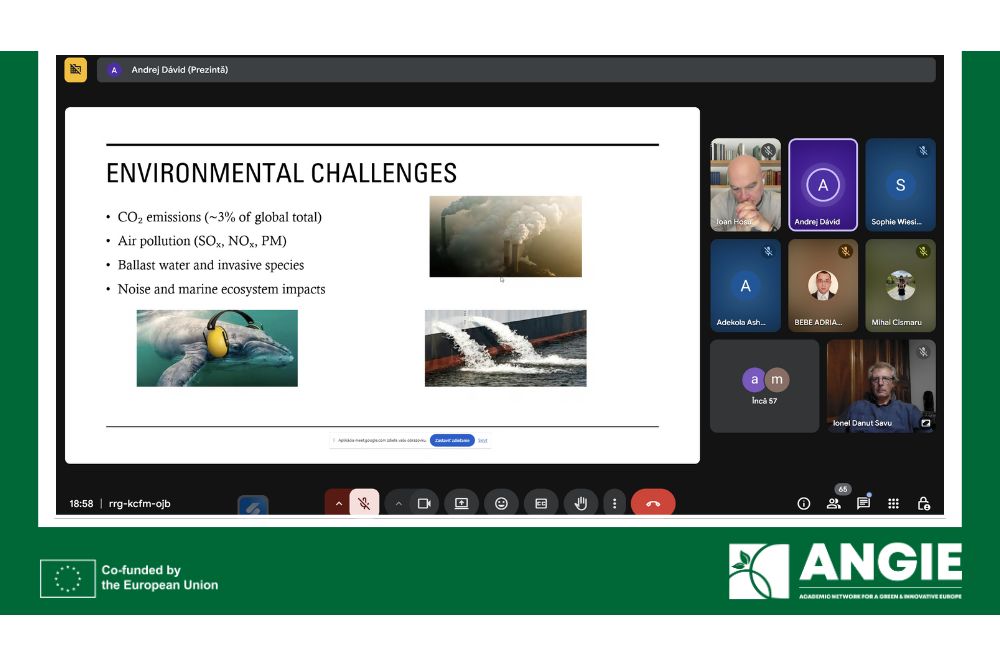Turn on closed captions
This screenshot has height=666, width=1000.
[541, 503]
